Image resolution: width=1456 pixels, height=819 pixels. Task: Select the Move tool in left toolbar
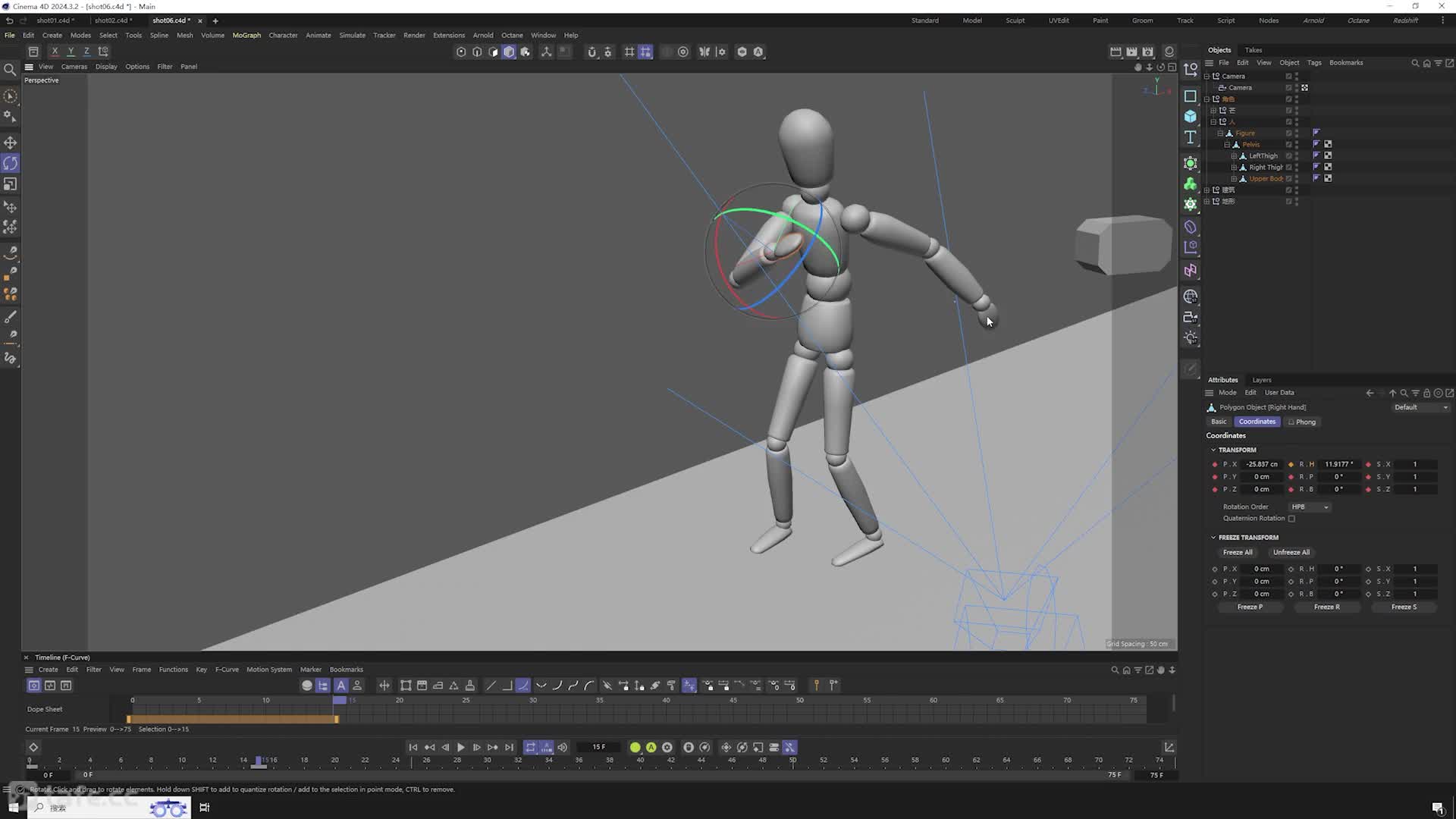pos(10,143)
